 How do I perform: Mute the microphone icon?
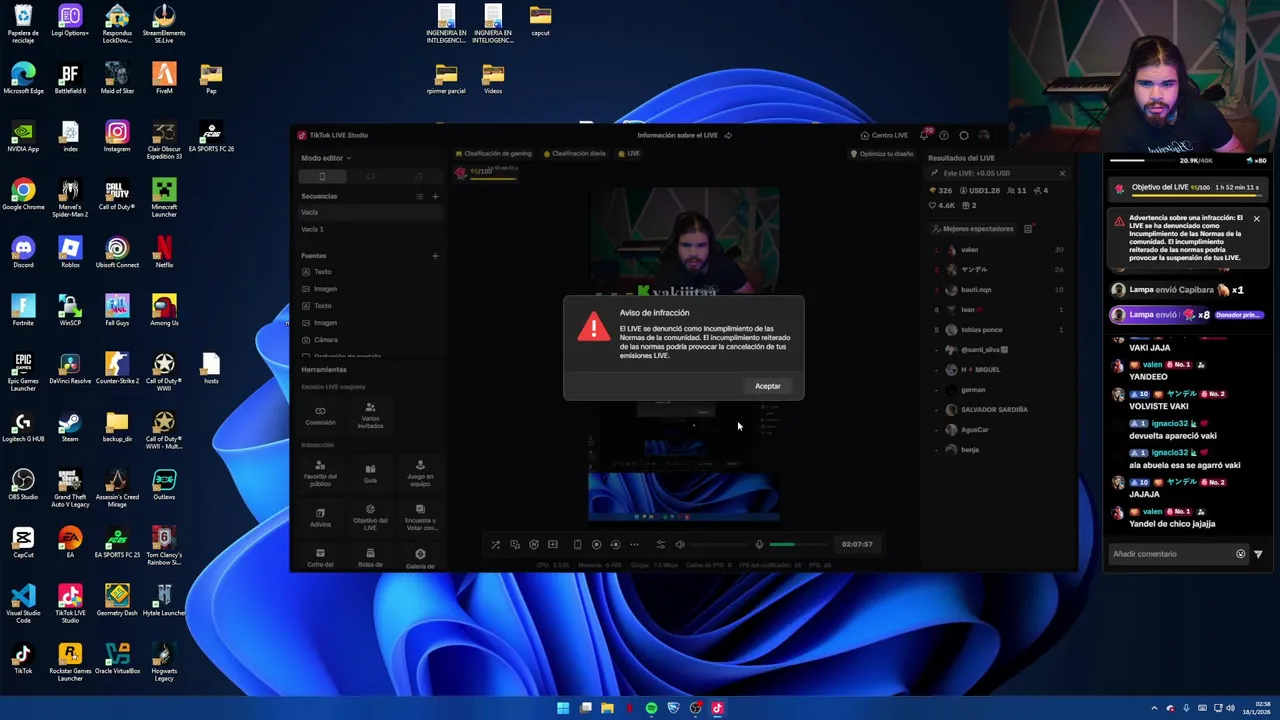tap(759, 545)
